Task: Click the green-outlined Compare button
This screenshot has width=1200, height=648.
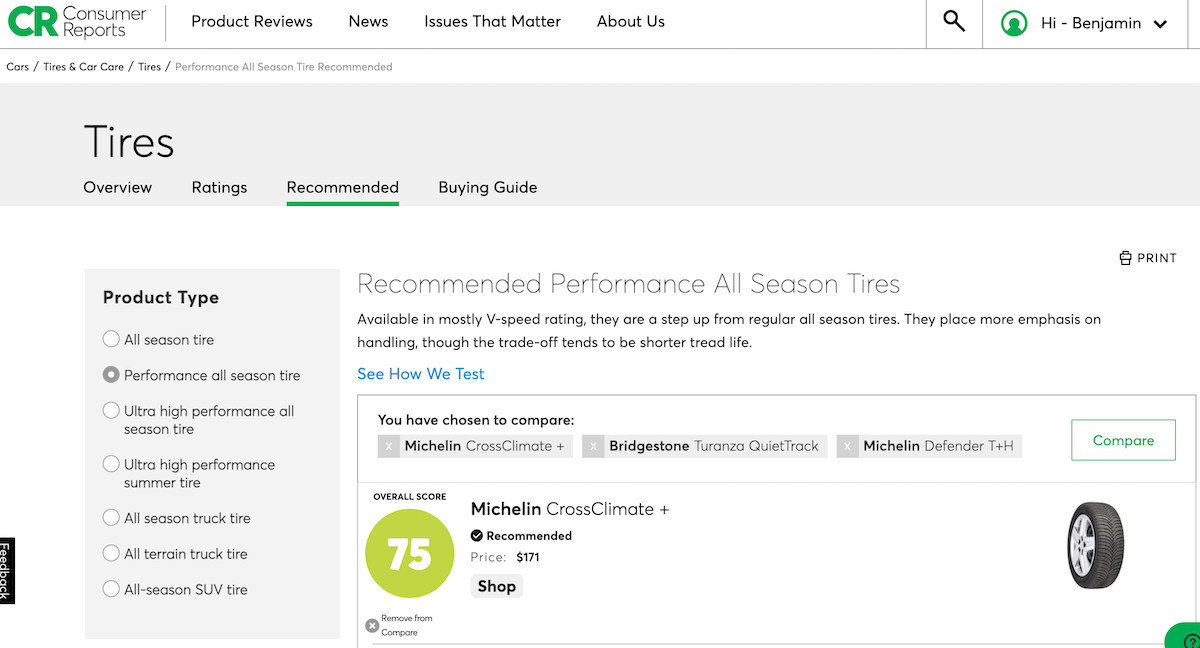Action: click(1123, 440)
